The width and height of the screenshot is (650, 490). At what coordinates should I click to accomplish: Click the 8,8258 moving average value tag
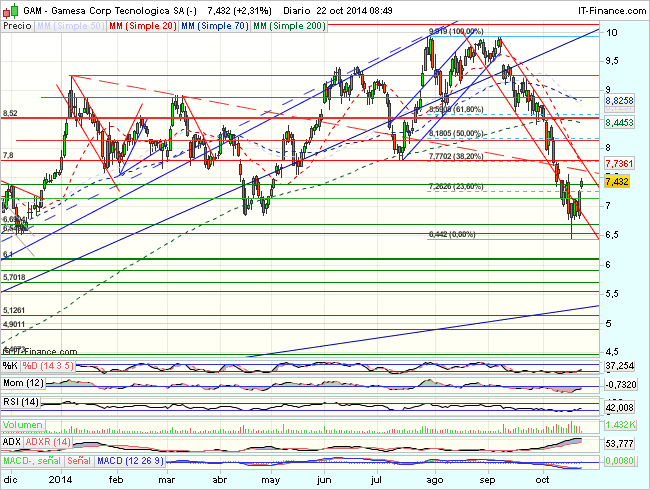point(619,101)
